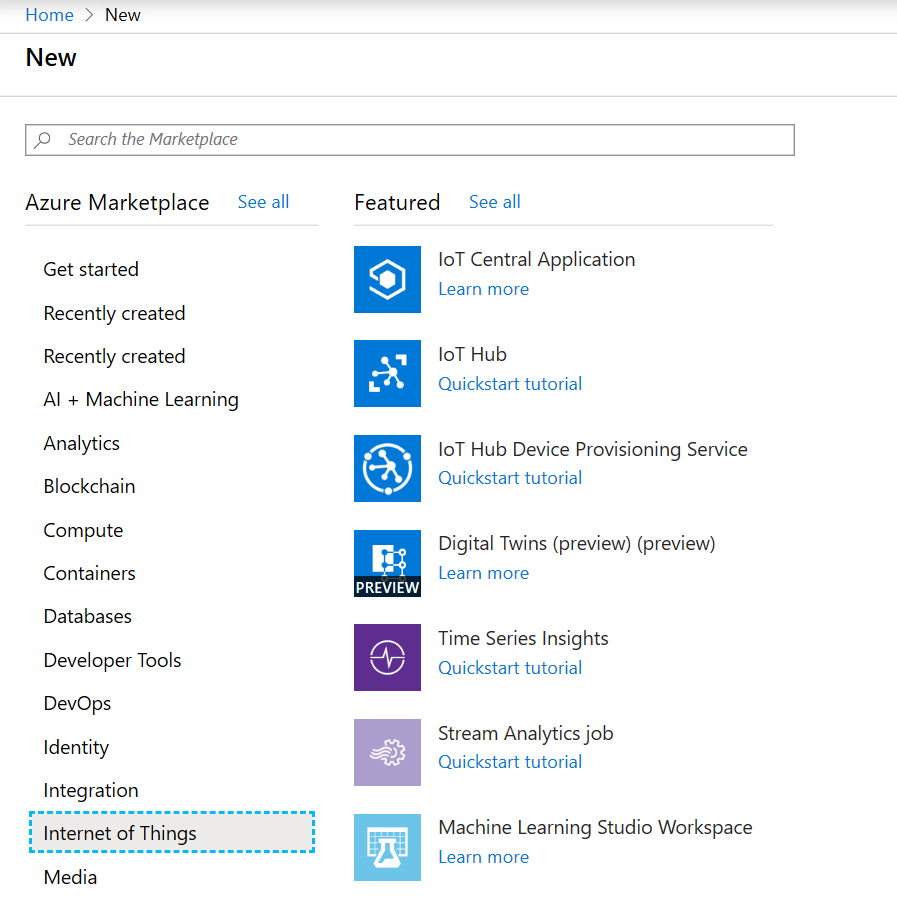Image resolution: width=897 pixels, height=898 pixels.
Task: Go to Home in the breadcrumb
Action: pos(49,15)
